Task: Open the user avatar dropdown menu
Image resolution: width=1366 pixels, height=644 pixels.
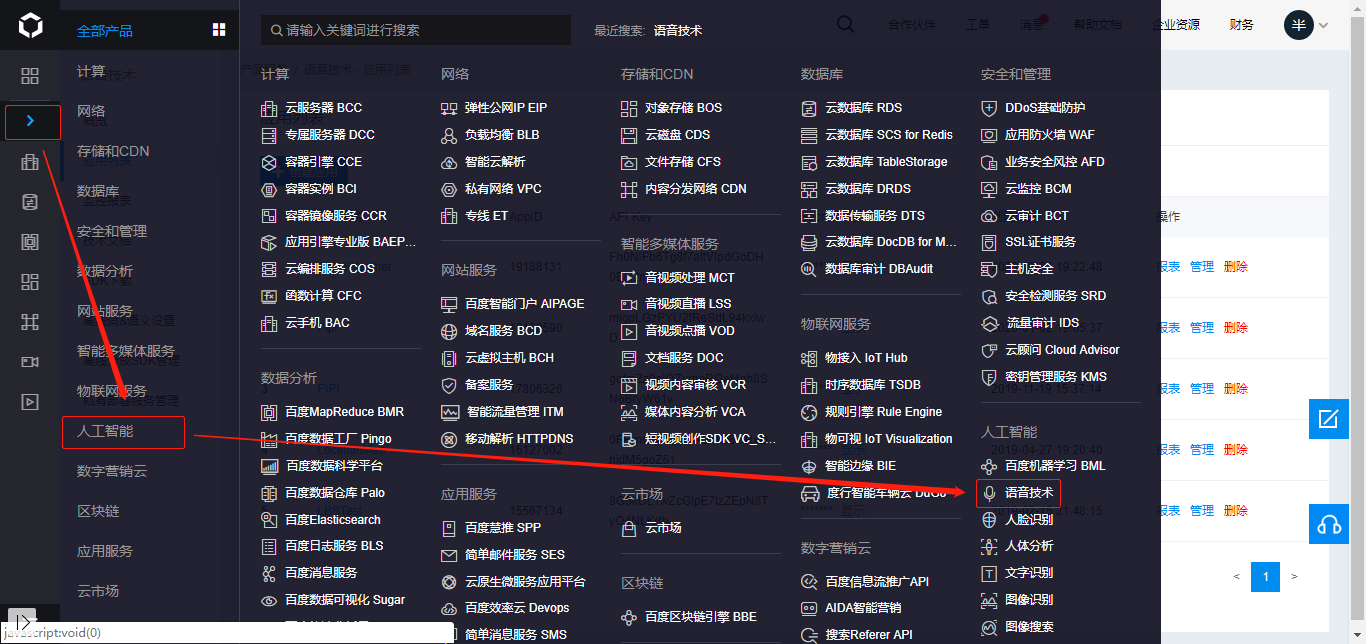Action: click(x=1307, y=25)
